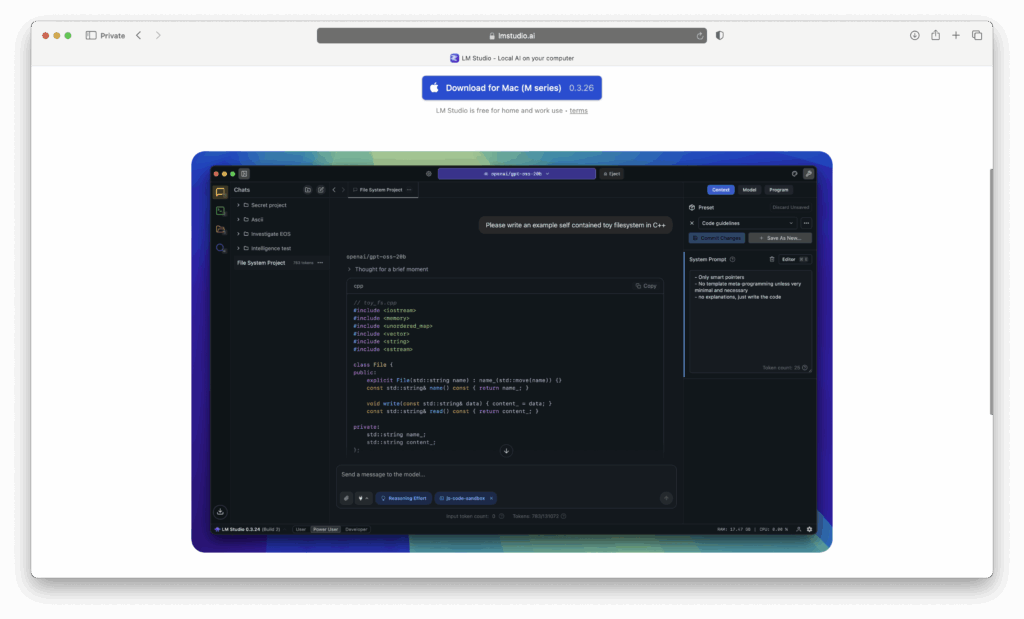Attach a file with the paperclip icon
This screenshot has width=1024, height=619.
click(x=347, y=498)
